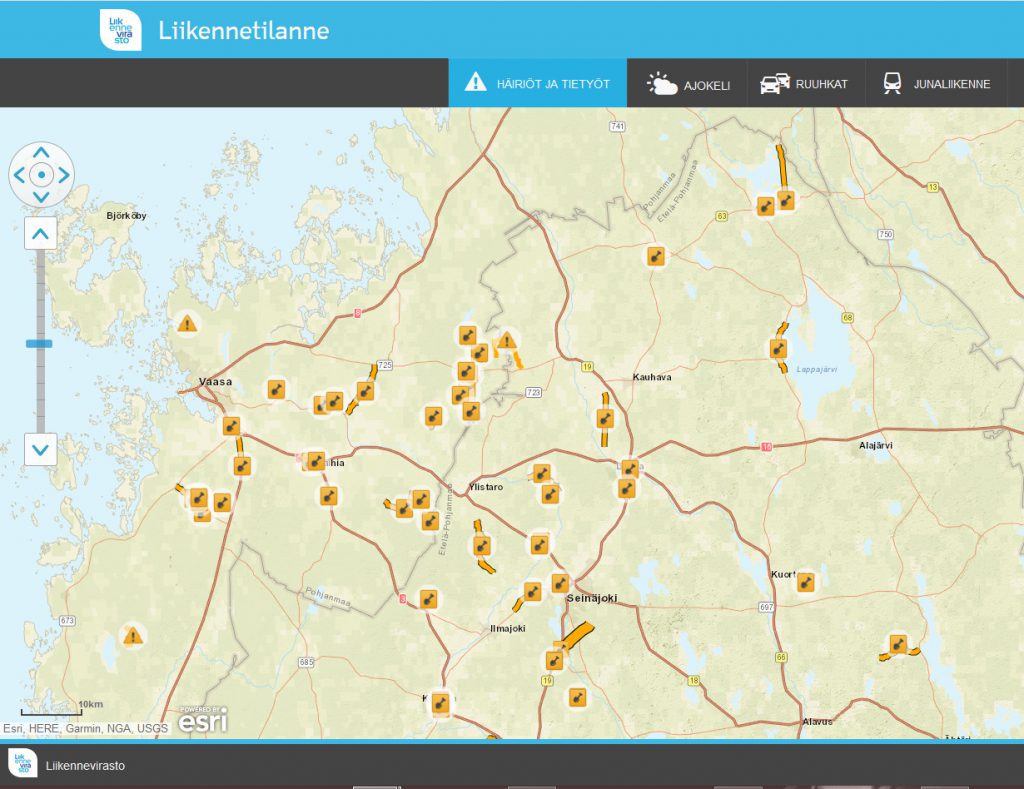The width and height of the screenshot is (1024, 789).
Task: Pan the map left with the arrow
Action: click(19, 176)
